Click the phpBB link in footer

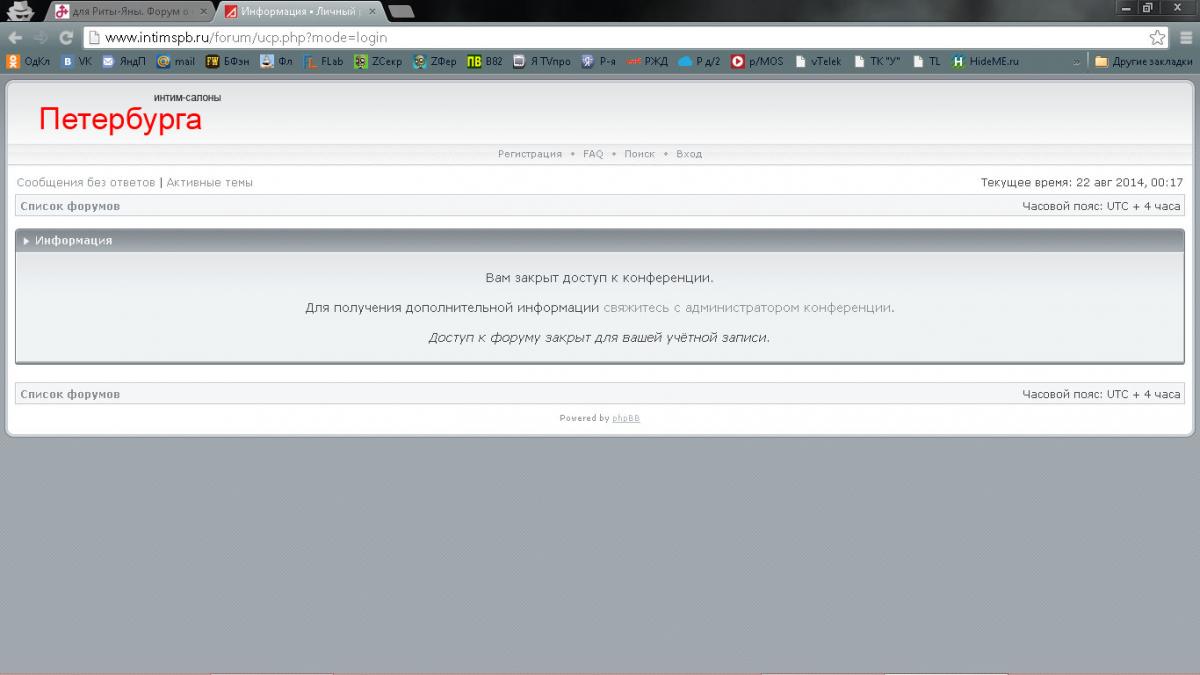coord(626,418)
